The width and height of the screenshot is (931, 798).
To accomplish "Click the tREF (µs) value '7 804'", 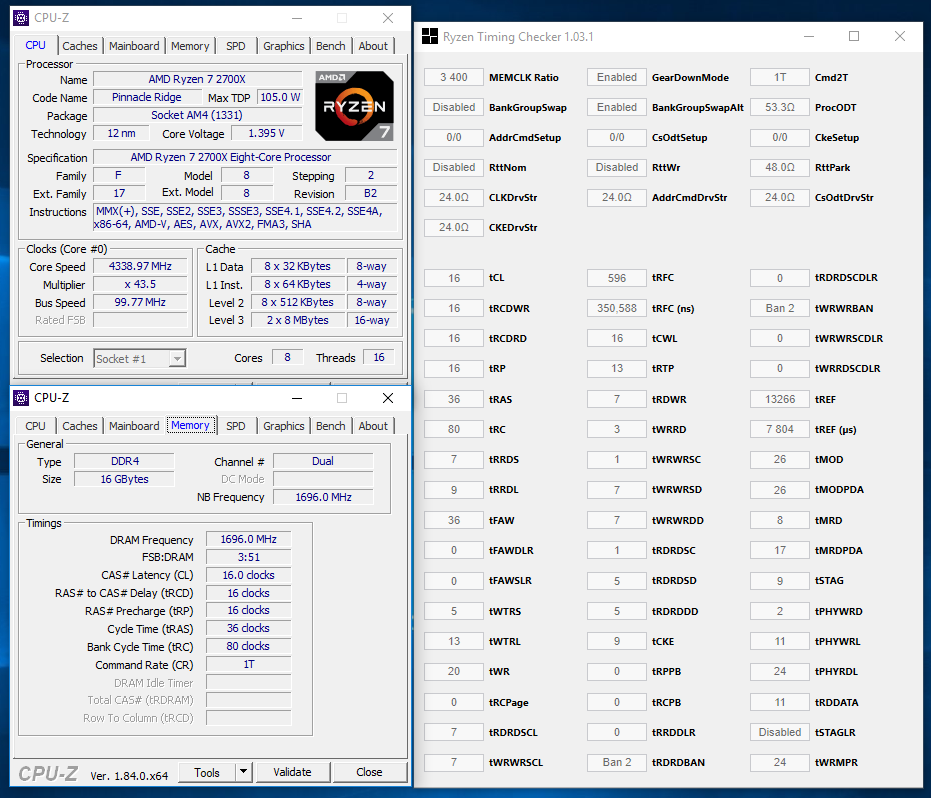I will 780,429.
